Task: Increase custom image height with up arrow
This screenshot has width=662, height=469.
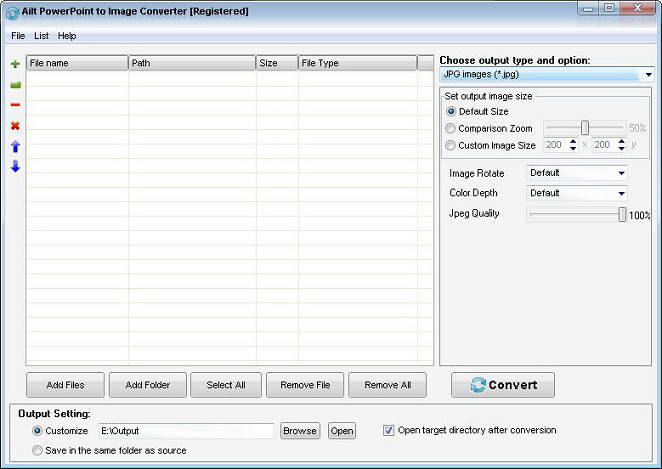Action: (x=621, y=142)
